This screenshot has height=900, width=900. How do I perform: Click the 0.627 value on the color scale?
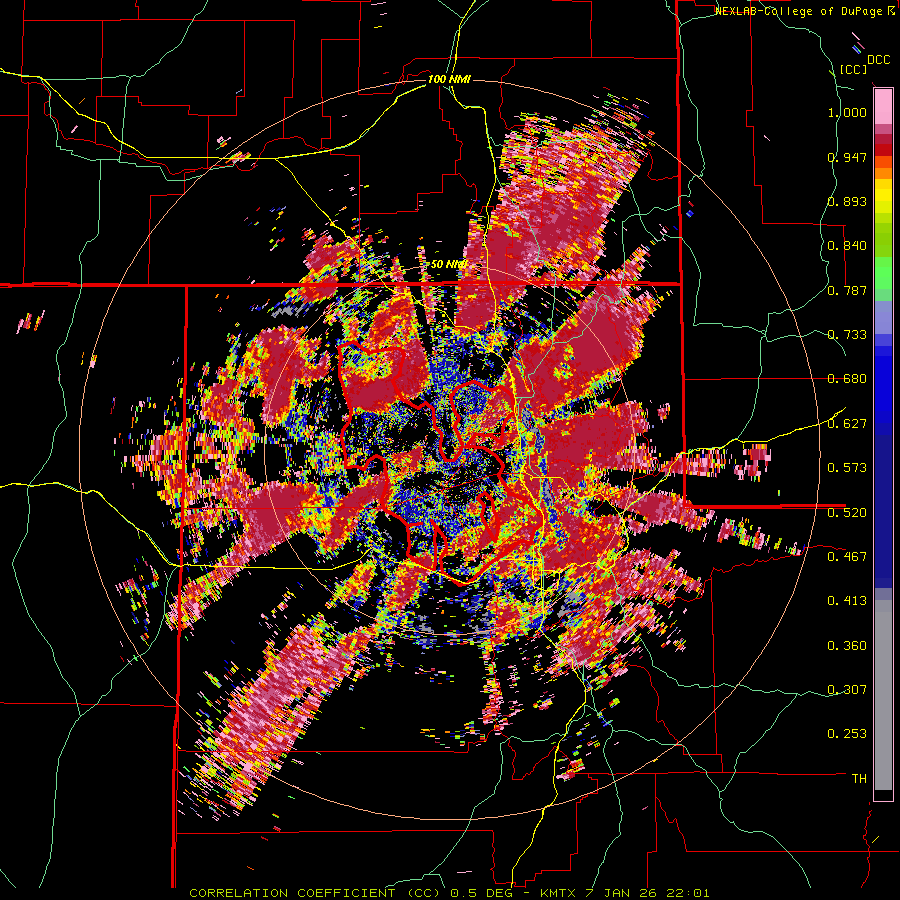click(847, 424)
